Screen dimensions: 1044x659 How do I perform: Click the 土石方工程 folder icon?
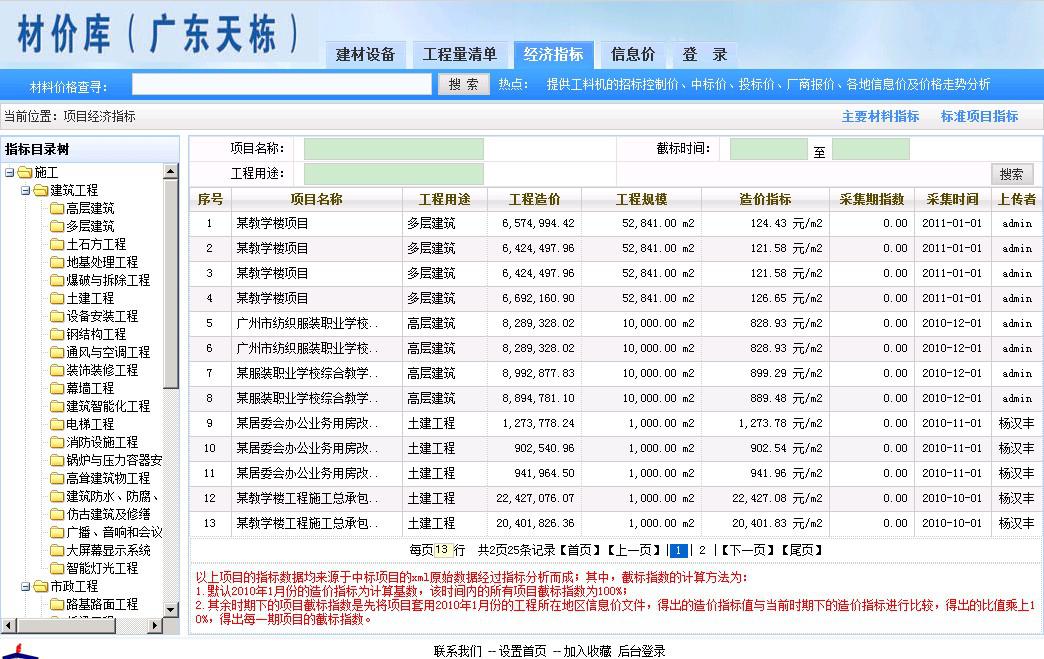[57, 244]
